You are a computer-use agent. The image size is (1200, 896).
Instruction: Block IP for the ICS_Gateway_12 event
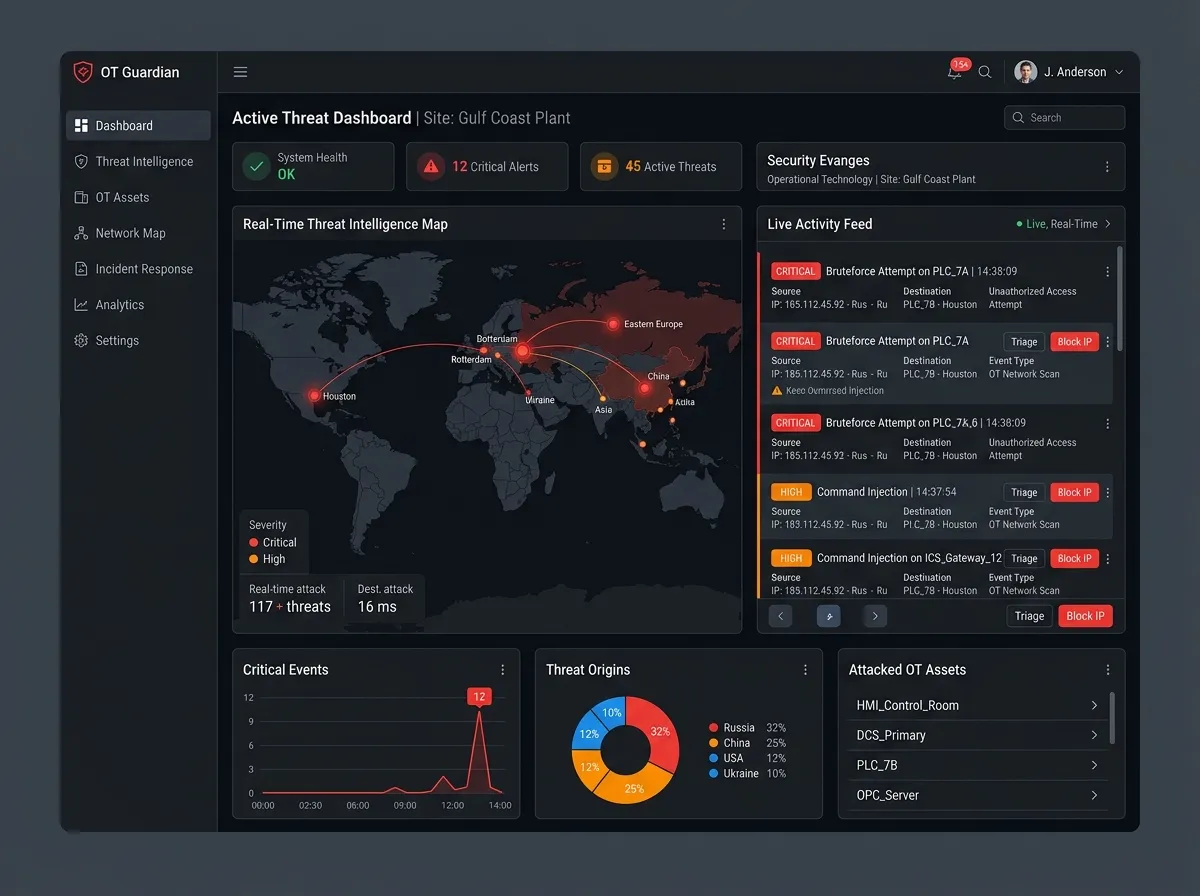[x=1075, y=558]
